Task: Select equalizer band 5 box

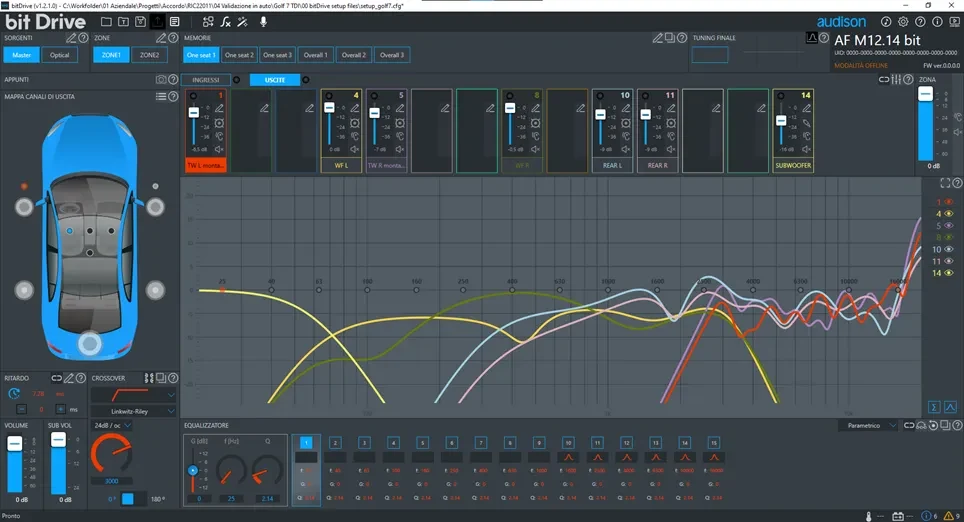Action: tap(422, 443)
